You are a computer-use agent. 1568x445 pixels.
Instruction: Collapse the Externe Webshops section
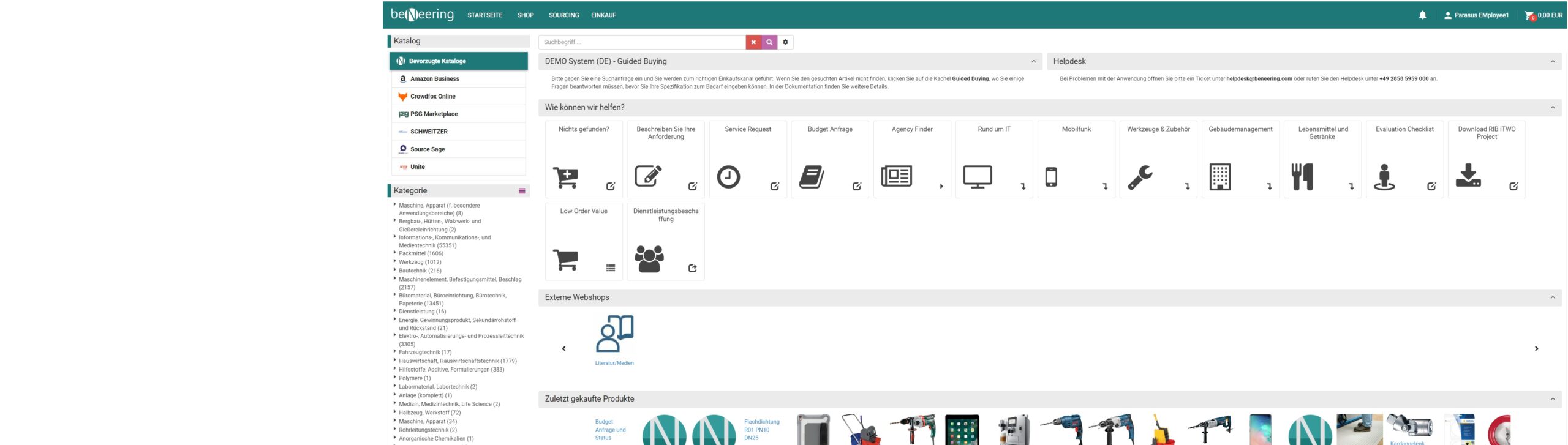(1553, 297)
